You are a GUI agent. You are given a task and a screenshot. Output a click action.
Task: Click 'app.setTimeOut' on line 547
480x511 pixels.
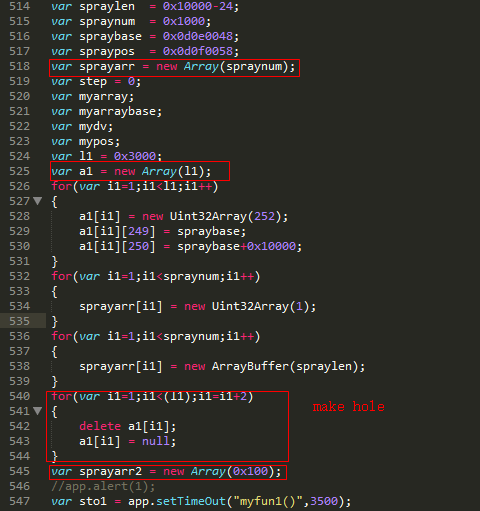177,501
